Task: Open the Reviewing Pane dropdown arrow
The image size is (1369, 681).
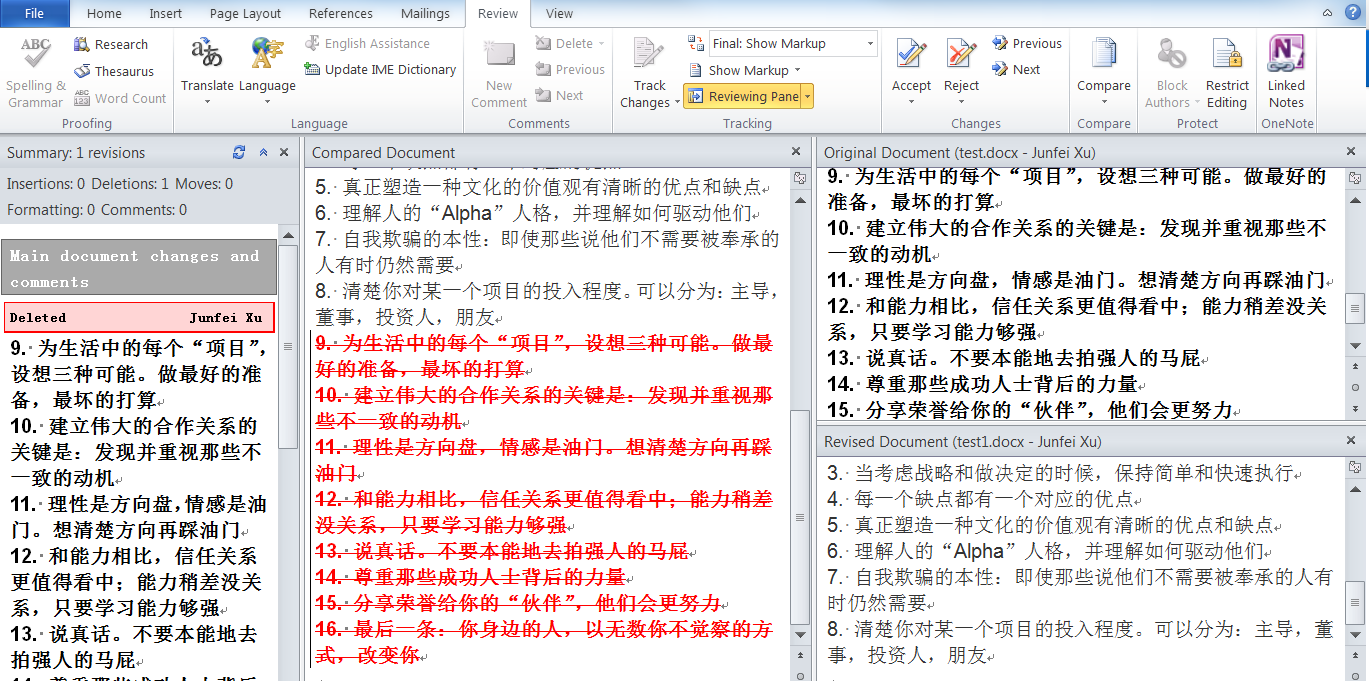Action: pyautogui.click(x=808, y=97)
